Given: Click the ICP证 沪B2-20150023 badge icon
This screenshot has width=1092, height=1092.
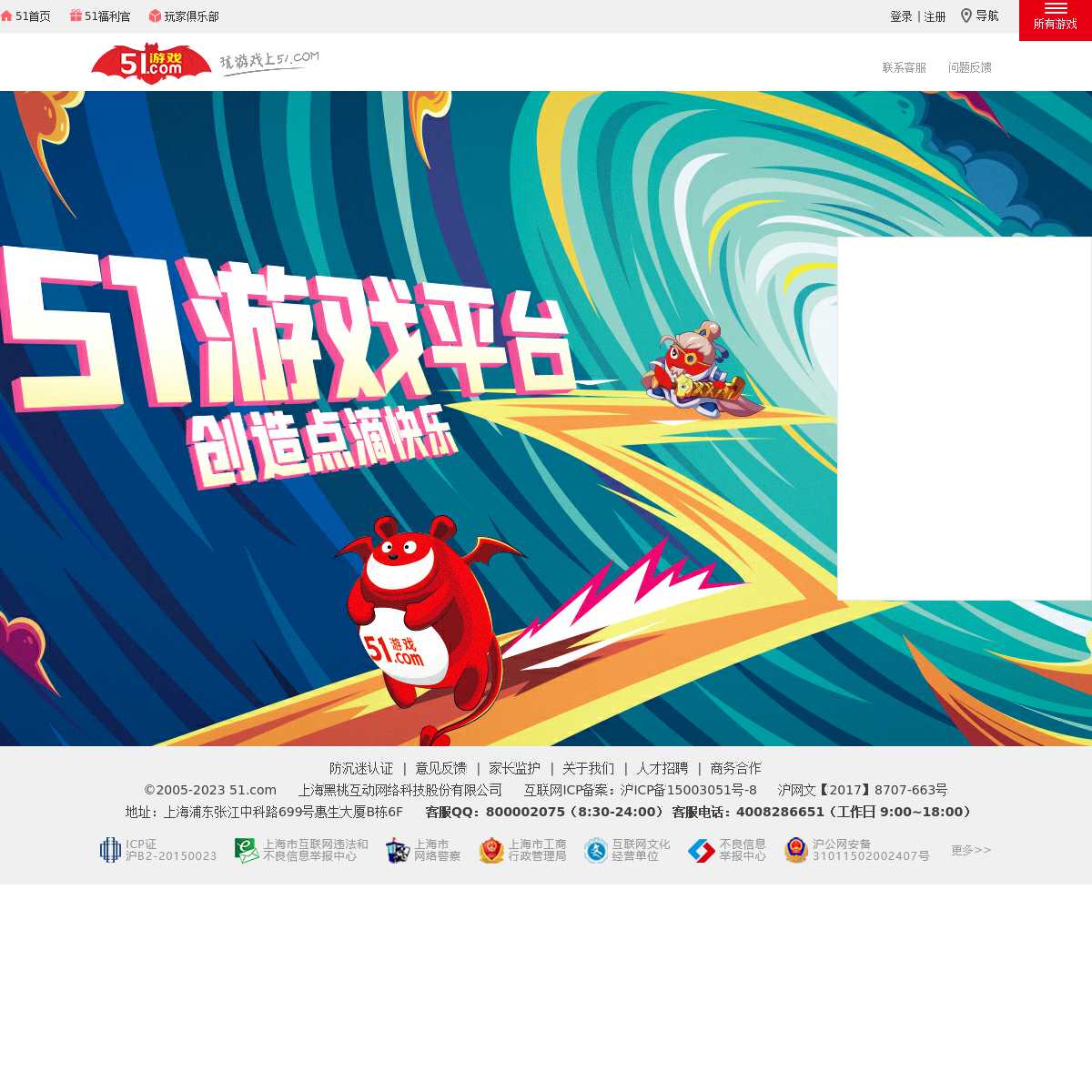Looking at the screenshot, I should point(110,850).
